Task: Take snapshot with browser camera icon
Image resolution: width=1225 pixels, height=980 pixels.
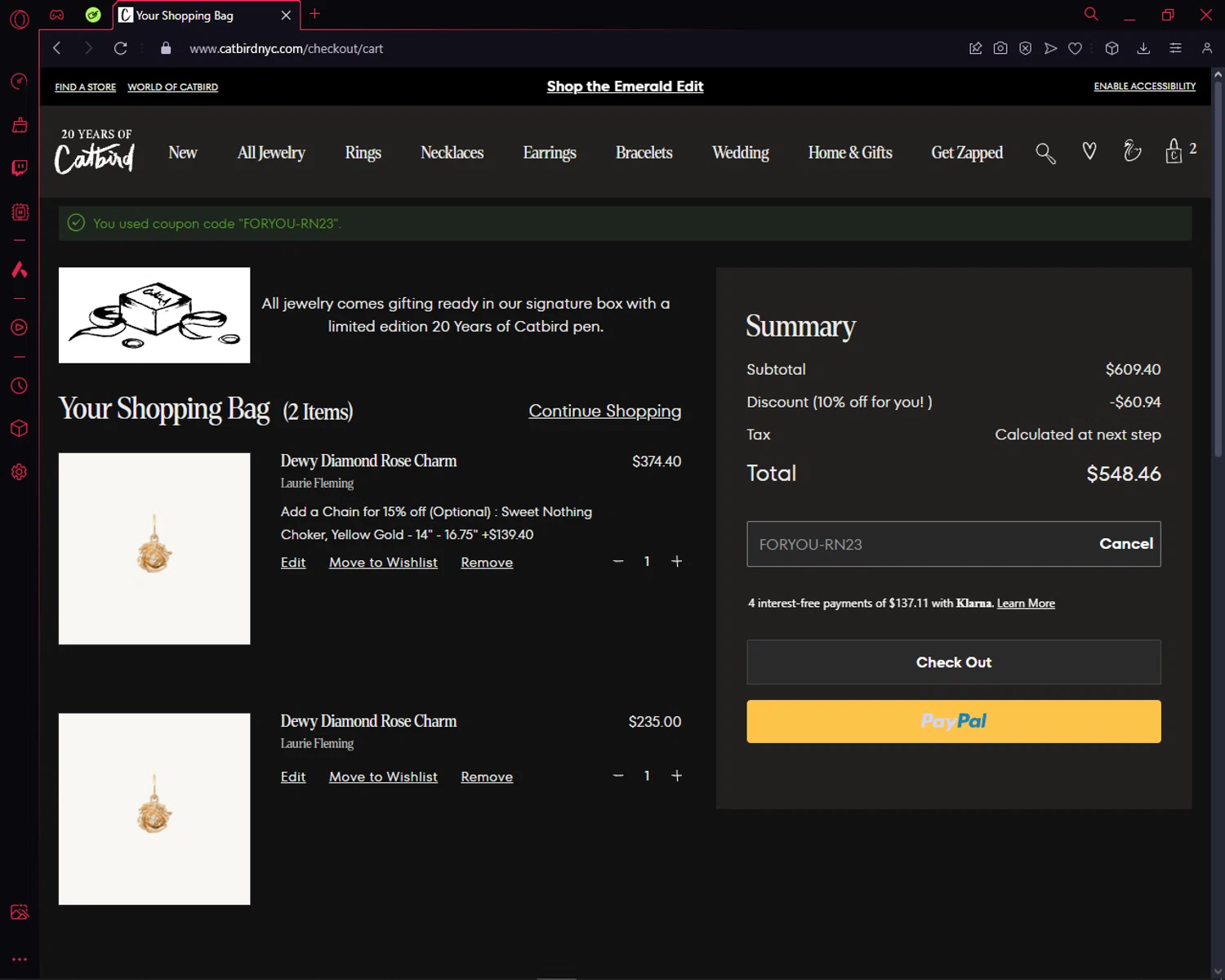Action: [x=1000, y=48]
